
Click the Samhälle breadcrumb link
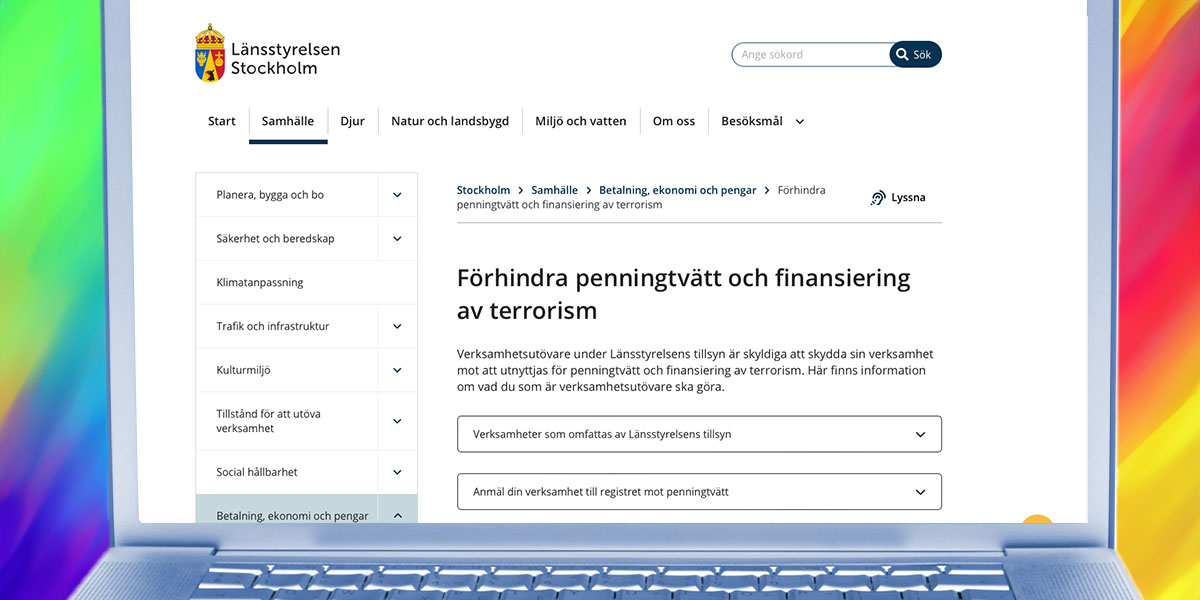(554, 190)
